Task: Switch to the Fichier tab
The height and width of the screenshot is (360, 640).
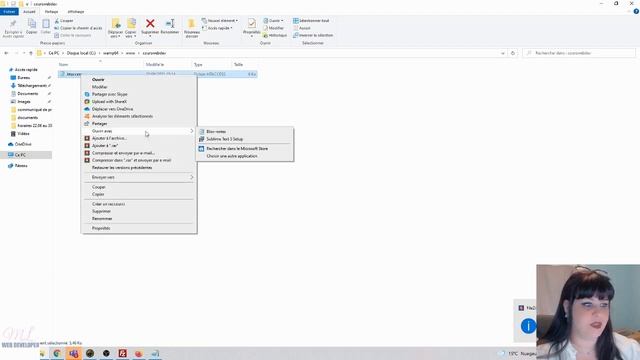Action: point(9,12)
